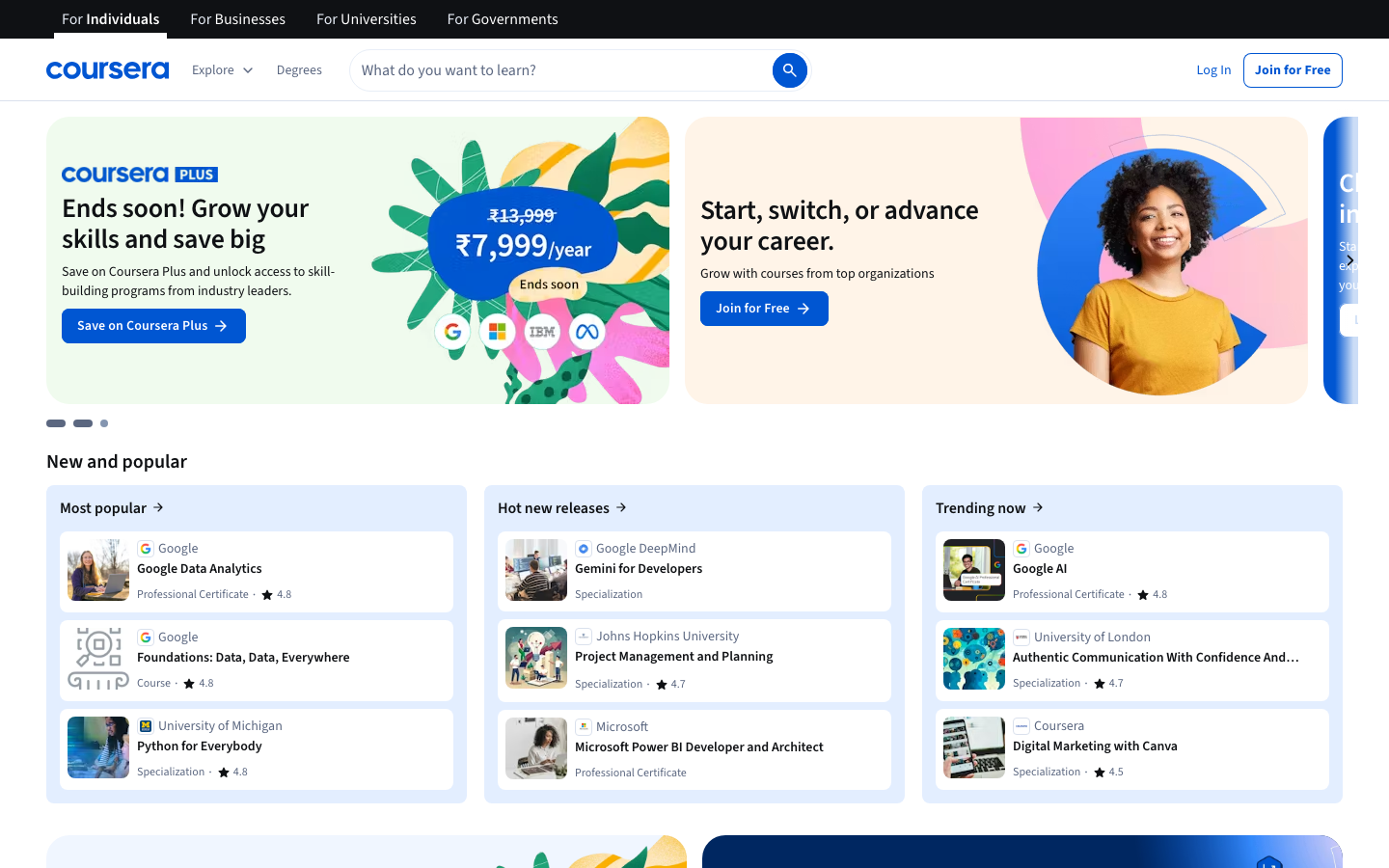The height and width of the screenshot is (868, 1389).
Task: Switch to For Governments tab
Action: click(503, 19)
